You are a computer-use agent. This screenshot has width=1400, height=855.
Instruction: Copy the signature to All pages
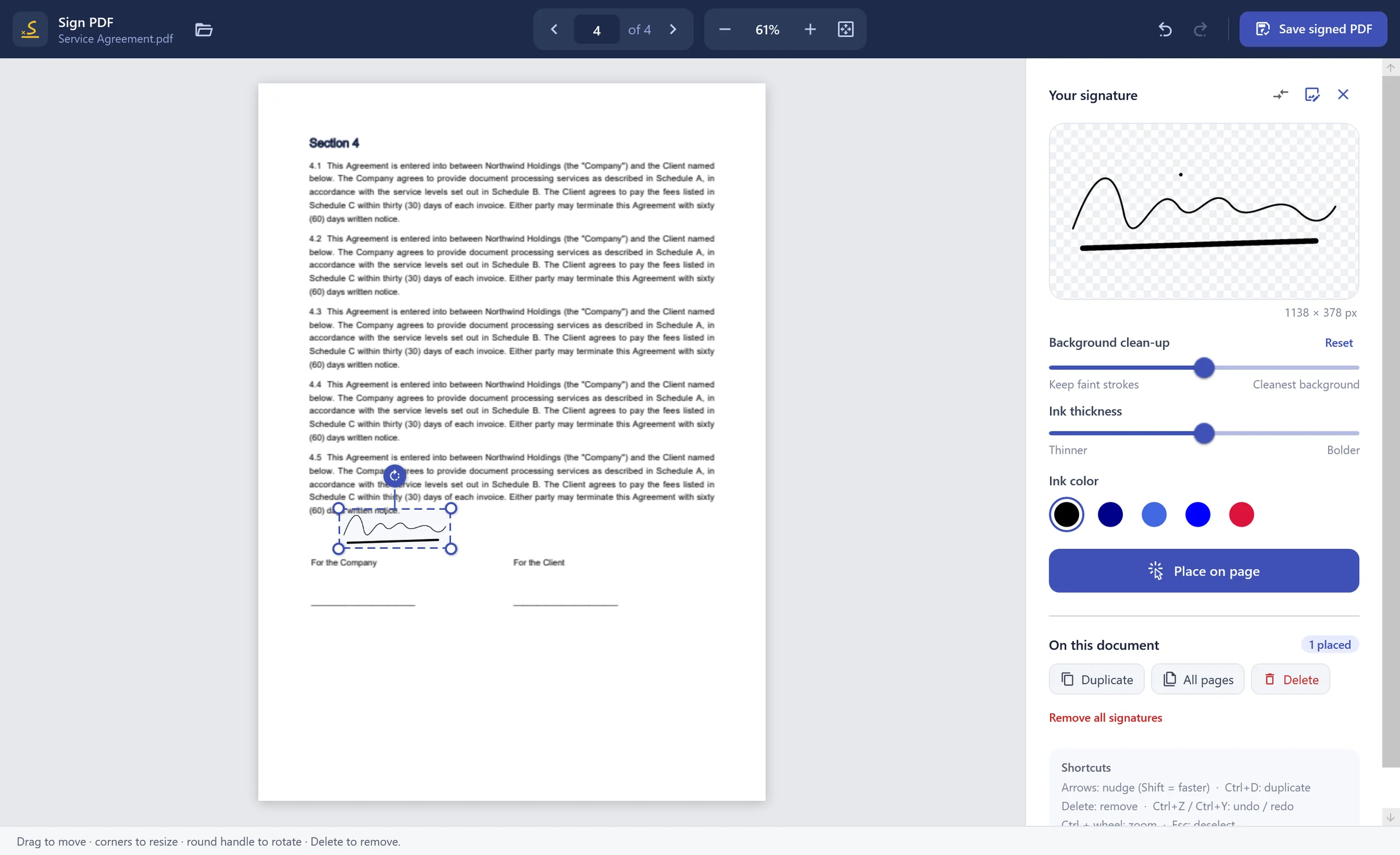[1198, 679]
